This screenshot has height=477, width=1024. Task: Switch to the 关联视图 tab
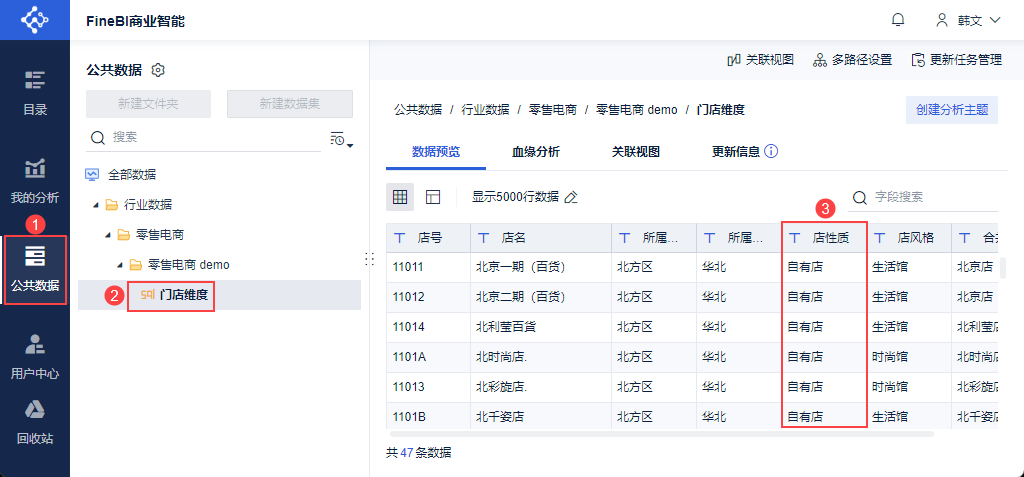(x=635, y=152)
